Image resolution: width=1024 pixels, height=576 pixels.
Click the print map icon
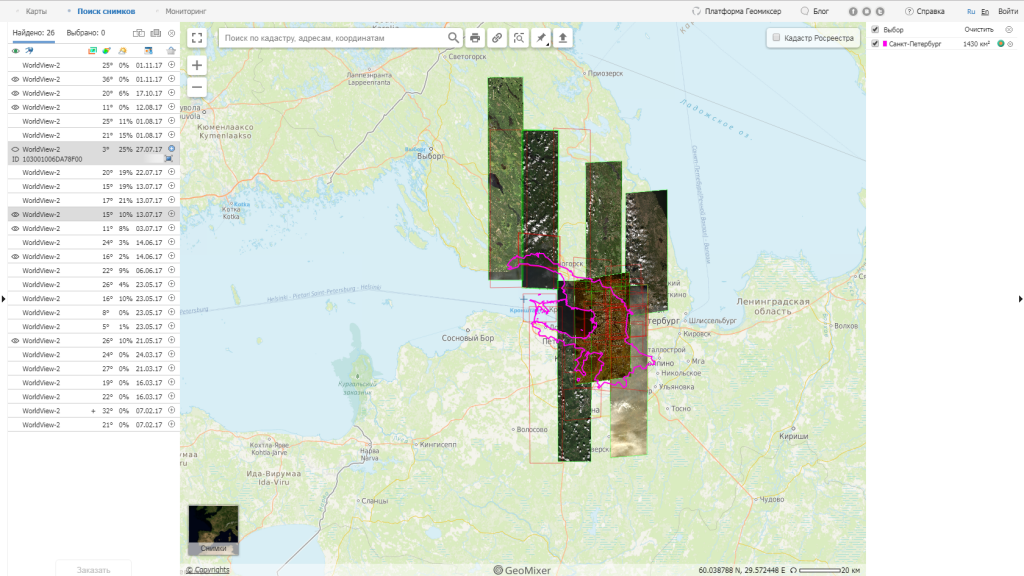coord(475,38)
